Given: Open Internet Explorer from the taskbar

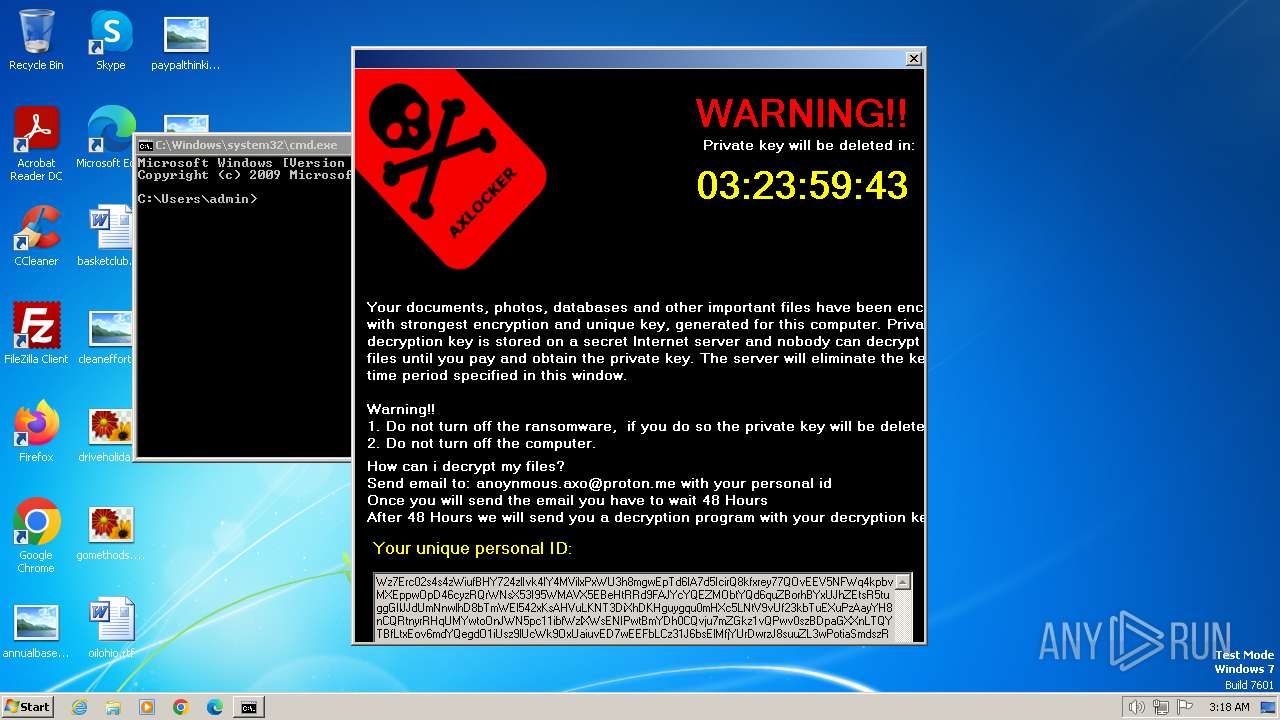Looking at the screenshot, I should (79, 707).
